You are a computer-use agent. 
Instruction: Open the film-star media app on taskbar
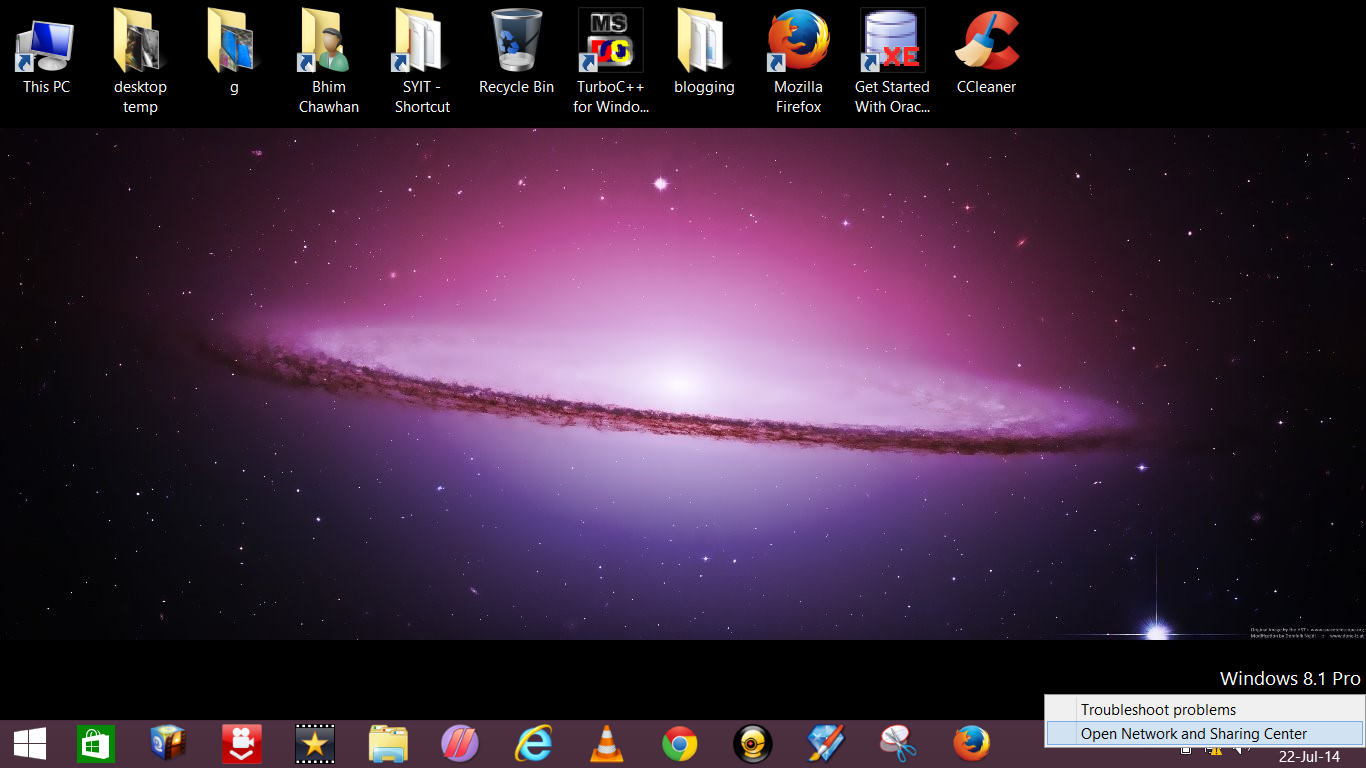315,744
